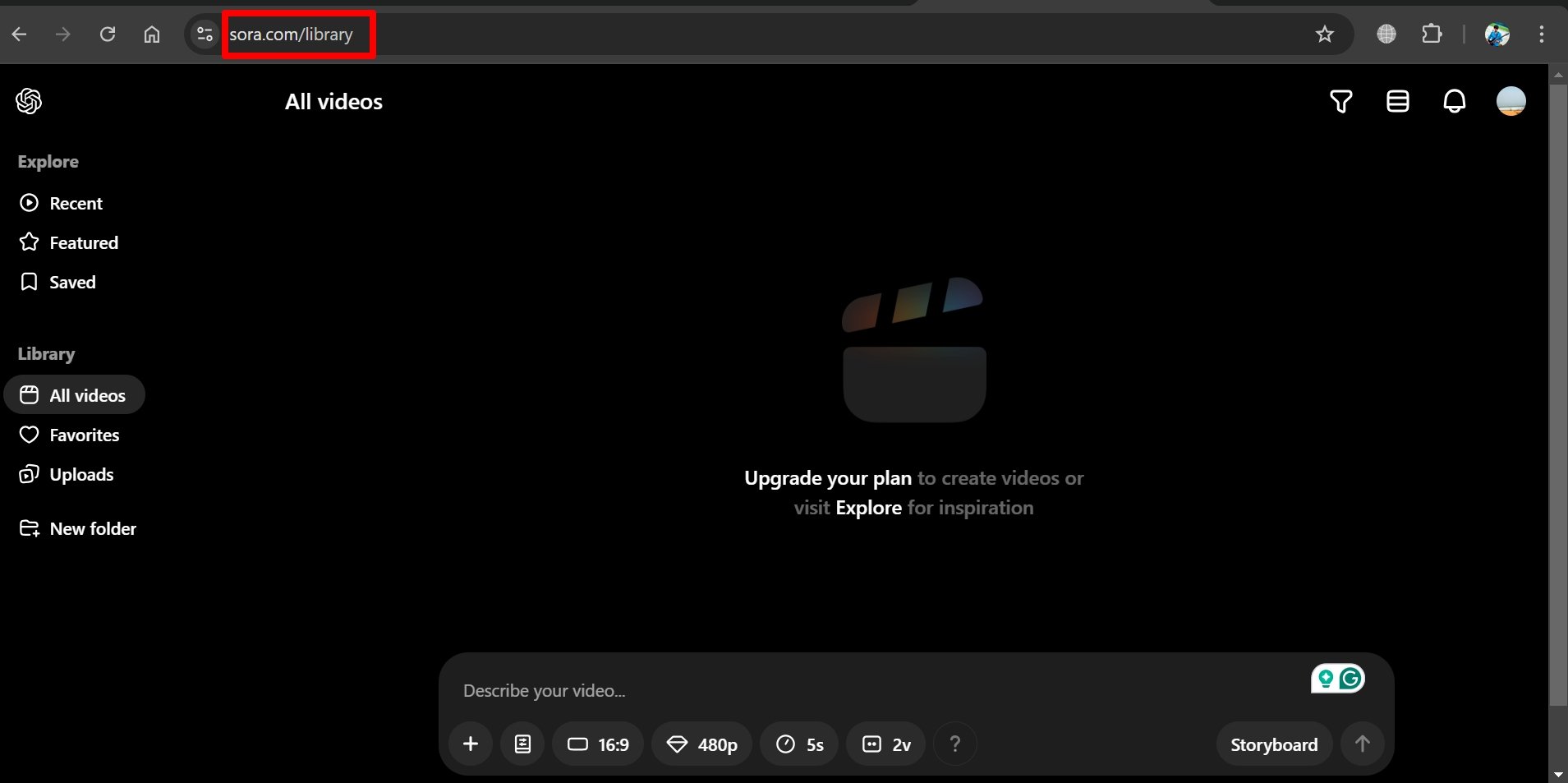Open the notifications bell
The width and height of the screenshot is (1568, 783).
1454,101
